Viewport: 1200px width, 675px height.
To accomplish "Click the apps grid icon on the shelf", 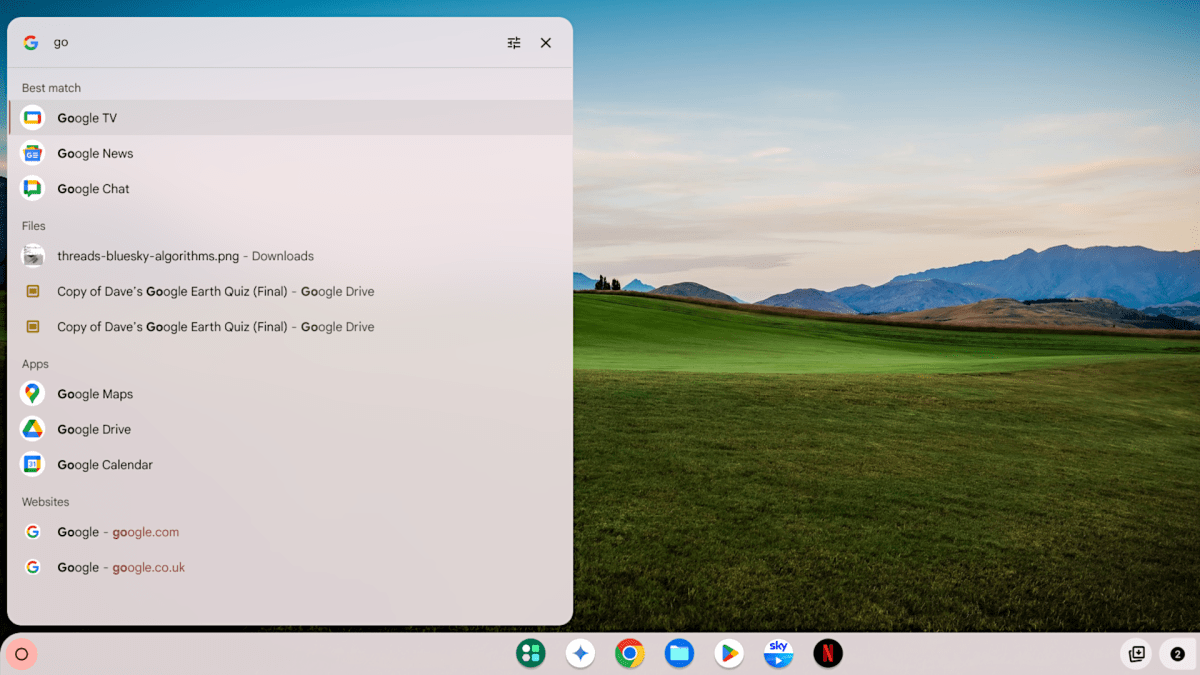I will 530,653.
